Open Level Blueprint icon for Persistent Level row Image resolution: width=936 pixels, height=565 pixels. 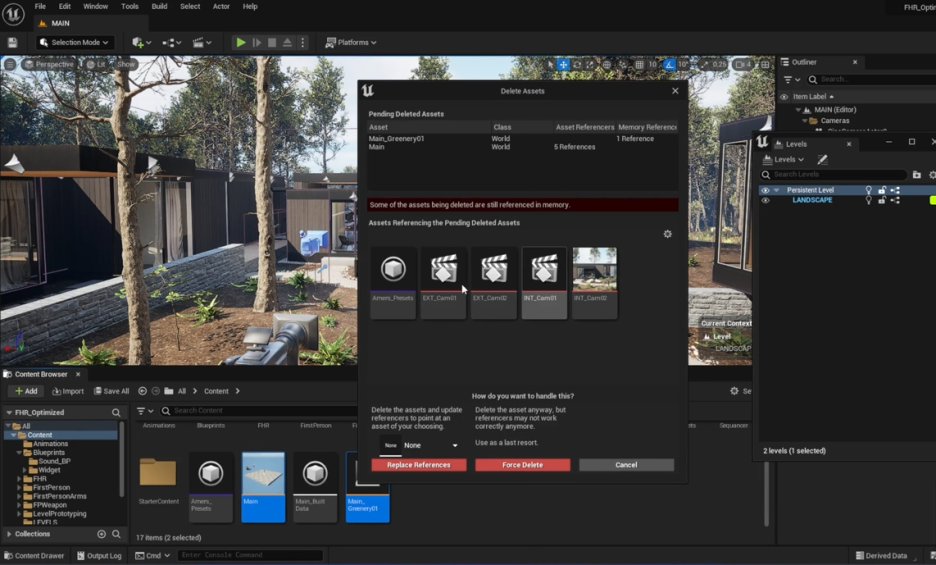[895, 191]
